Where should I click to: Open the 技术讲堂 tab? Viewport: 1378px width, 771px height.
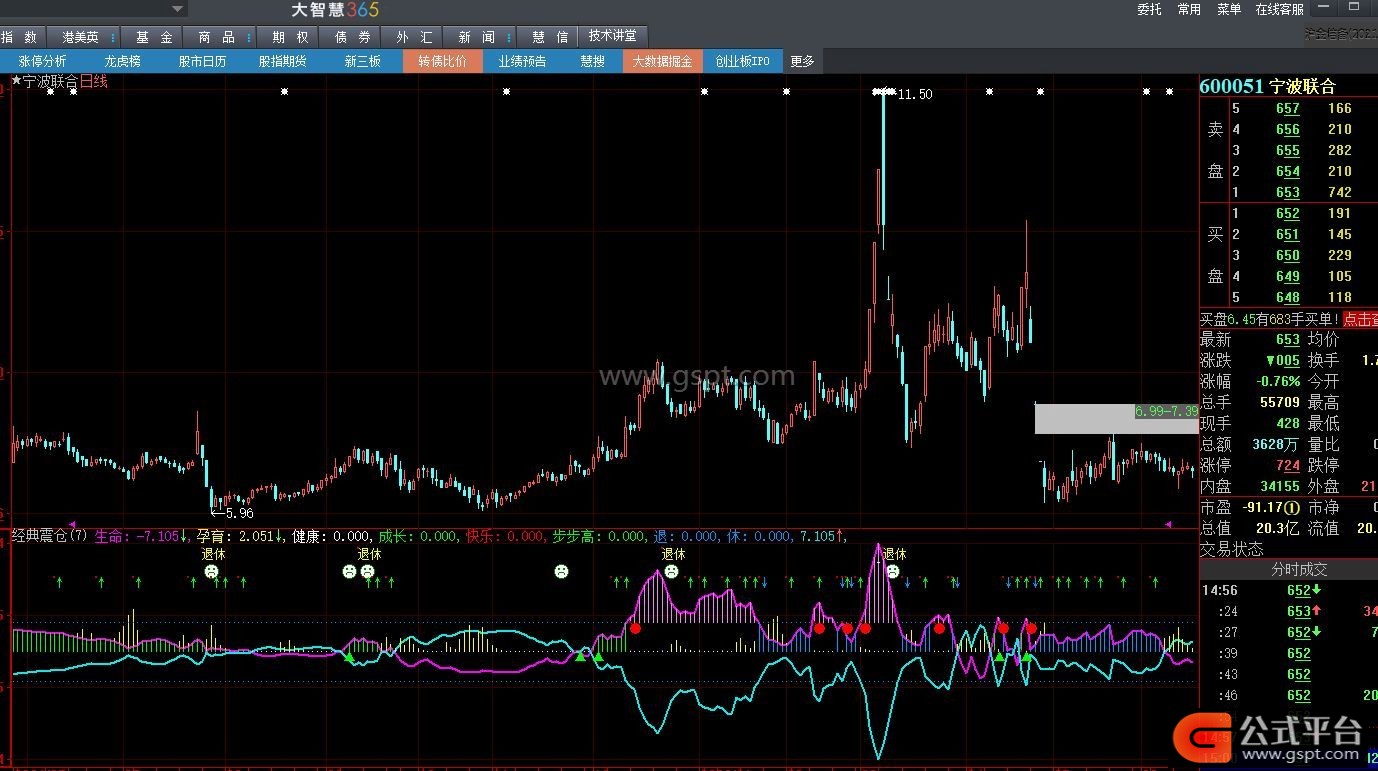pos(613,36)
